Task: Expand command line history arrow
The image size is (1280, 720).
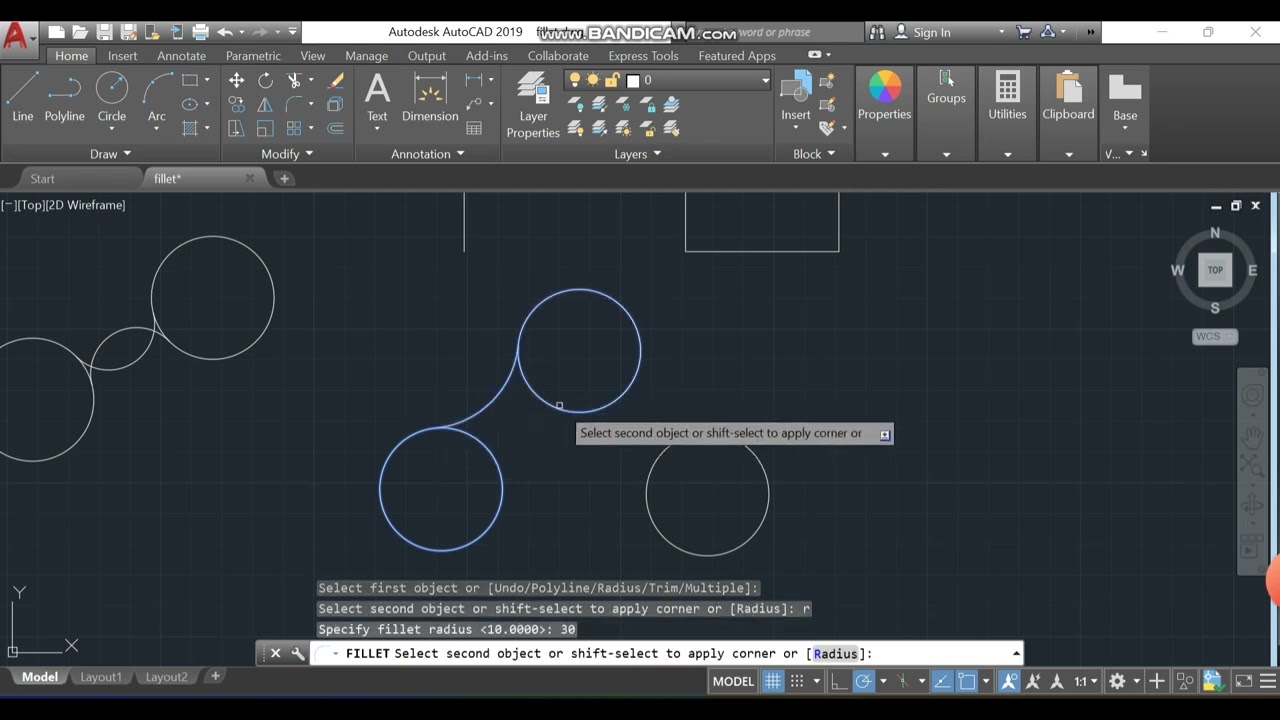Action: (x=1016, y=654)
